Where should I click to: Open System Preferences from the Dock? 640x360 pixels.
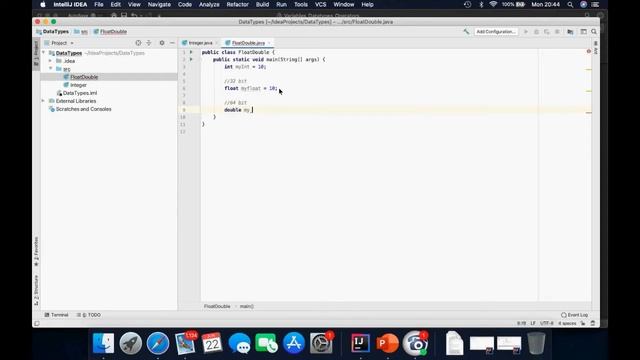tap(321, 343)
